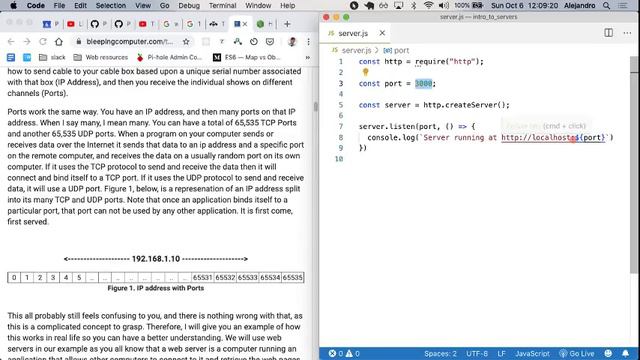
Task: Click errors and warnings count in status bar
Action: [x=344, y=353]
